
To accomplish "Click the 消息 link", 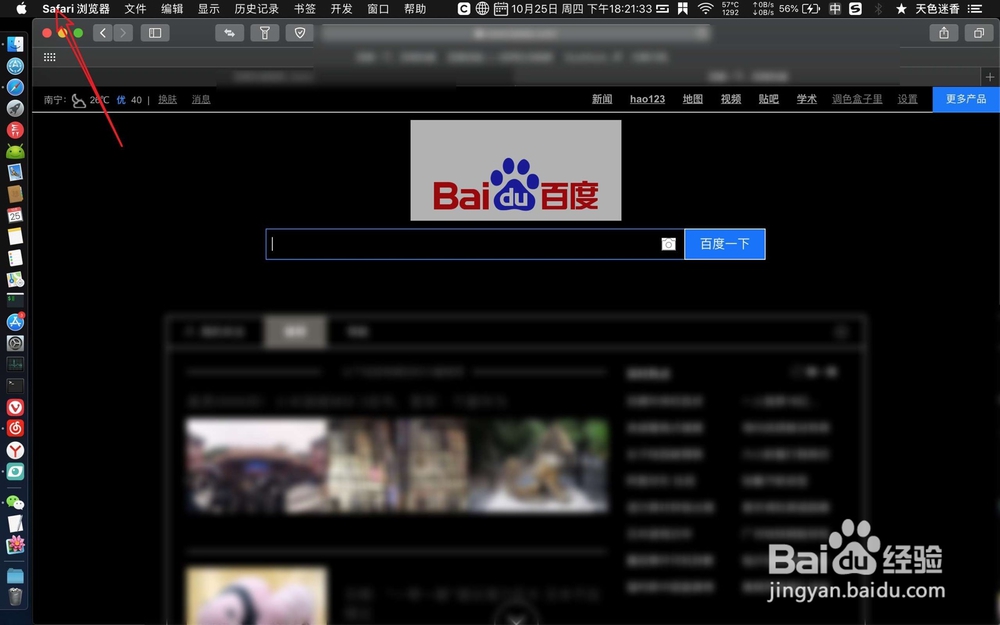I will coord(201,99).
